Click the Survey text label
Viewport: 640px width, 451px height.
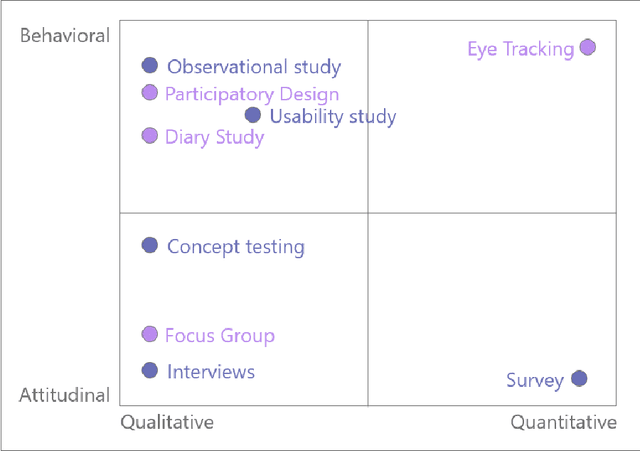click(x=535, y=380)
